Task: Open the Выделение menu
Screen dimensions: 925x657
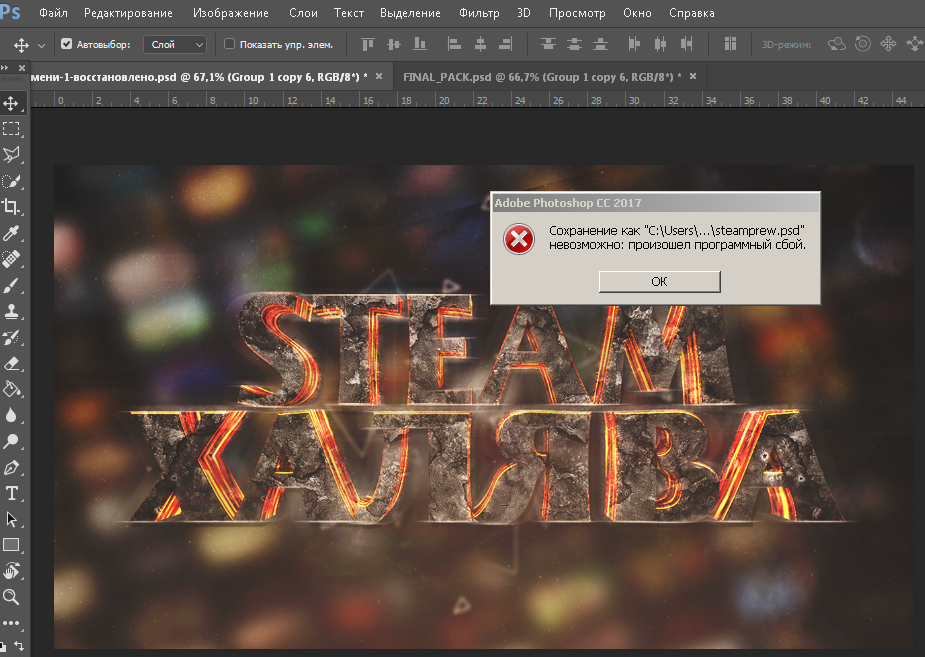Action: pos(410,13)
